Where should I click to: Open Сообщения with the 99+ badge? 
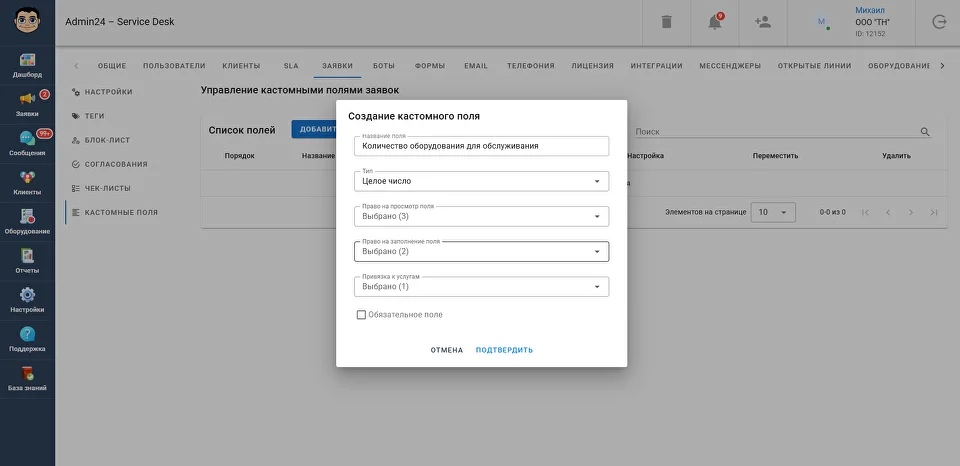pos(28,141)
